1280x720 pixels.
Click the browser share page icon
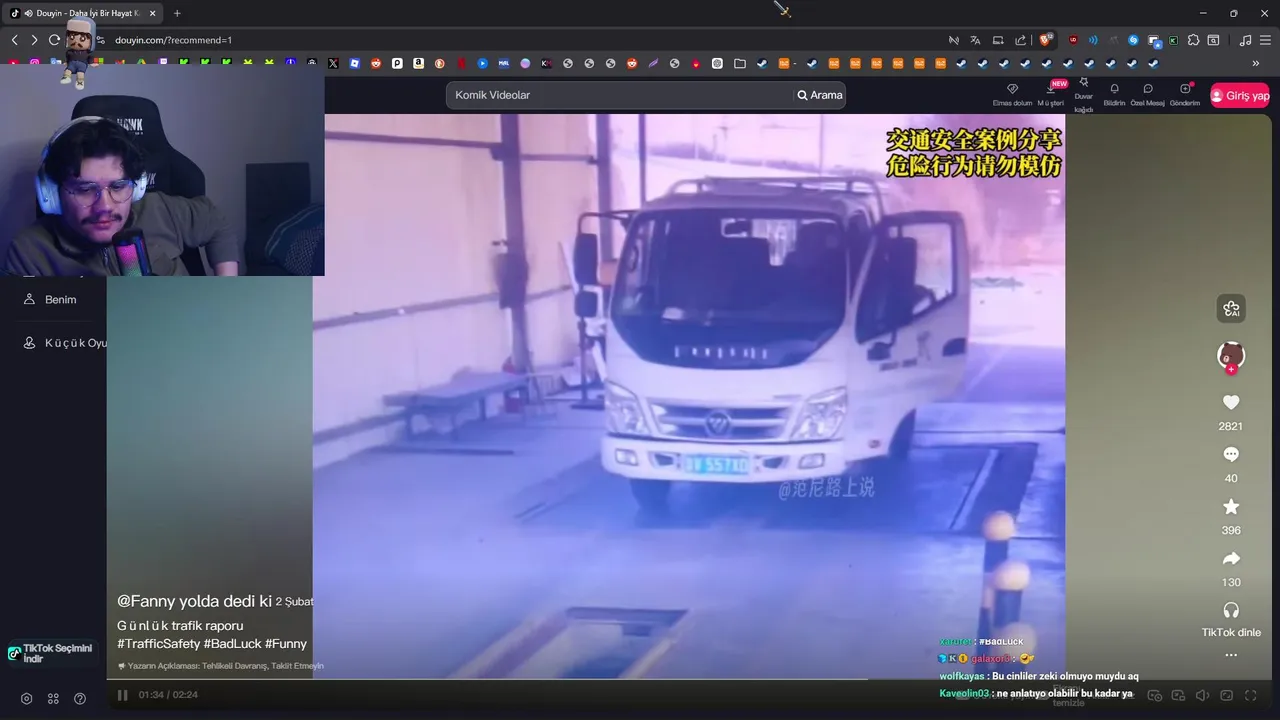pos(1020,40)
